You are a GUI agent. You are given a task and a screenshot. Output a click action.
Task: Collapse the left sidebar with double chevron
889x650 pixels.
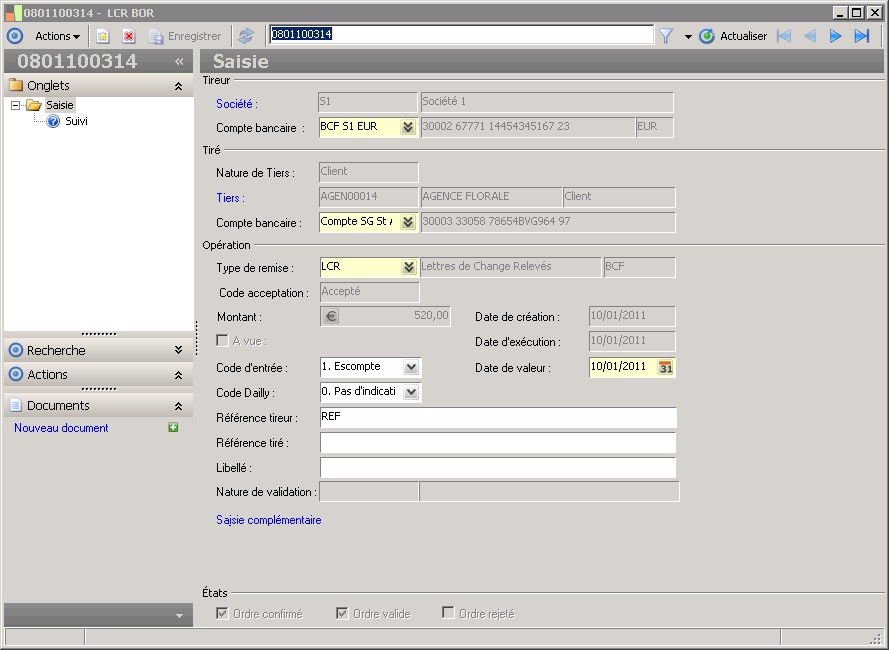pyautogui.click(x=179, y=61)
